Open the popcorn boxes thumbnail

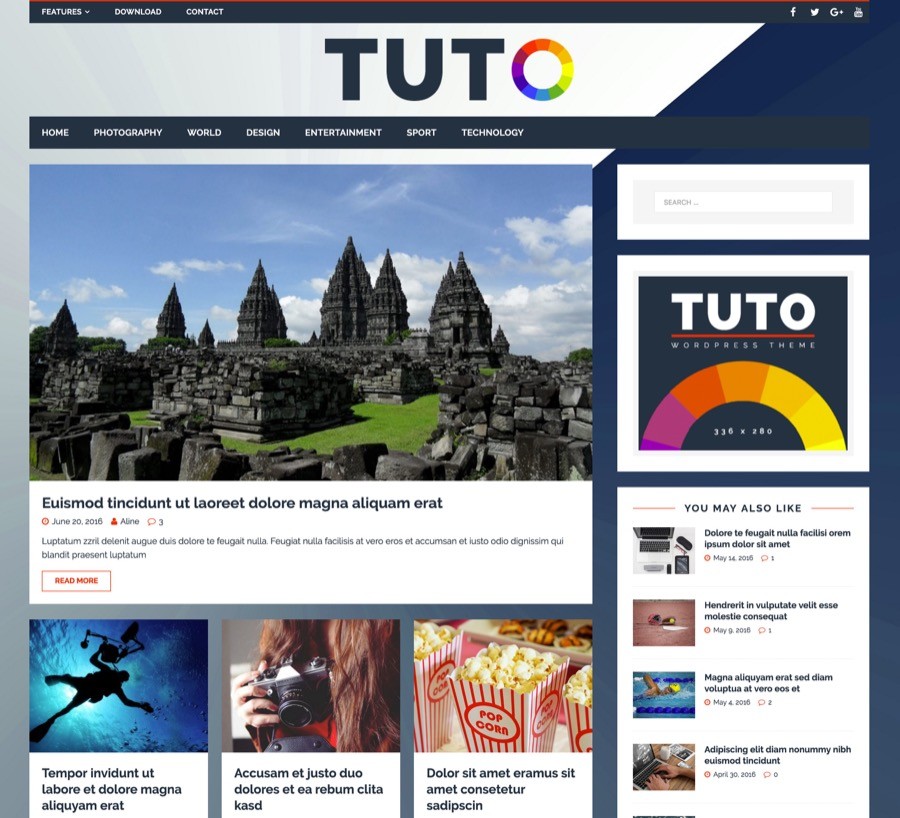tap(503, 685)
